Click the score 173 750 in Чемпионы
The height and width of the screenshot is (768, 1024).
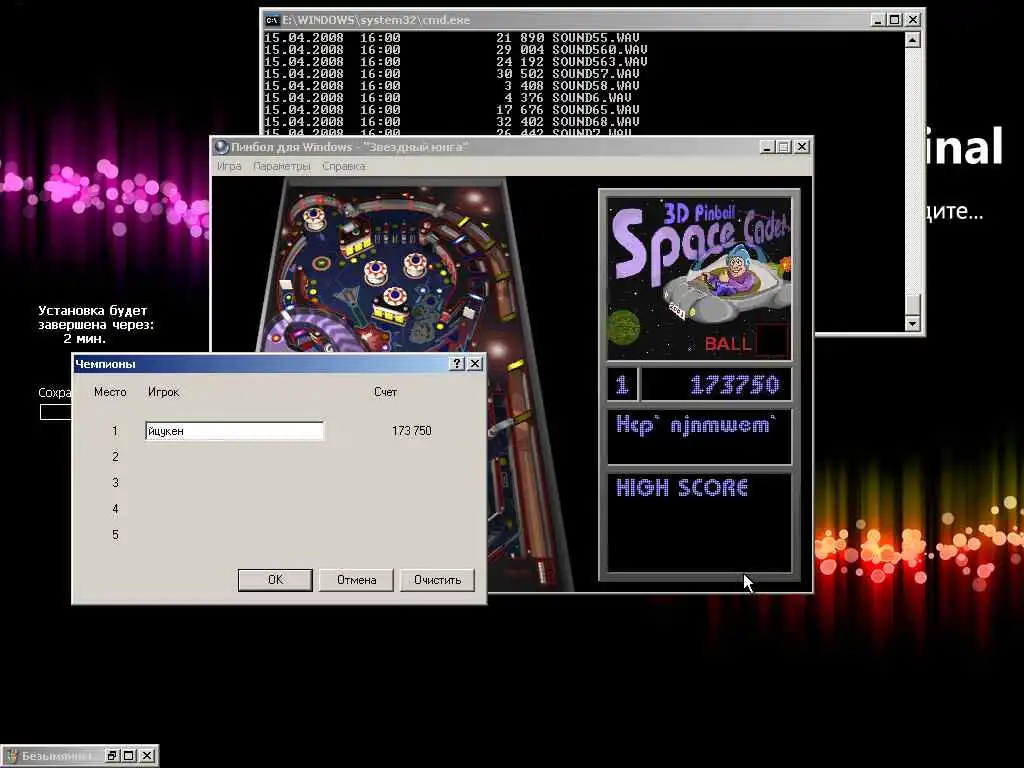tap(411, 431)
